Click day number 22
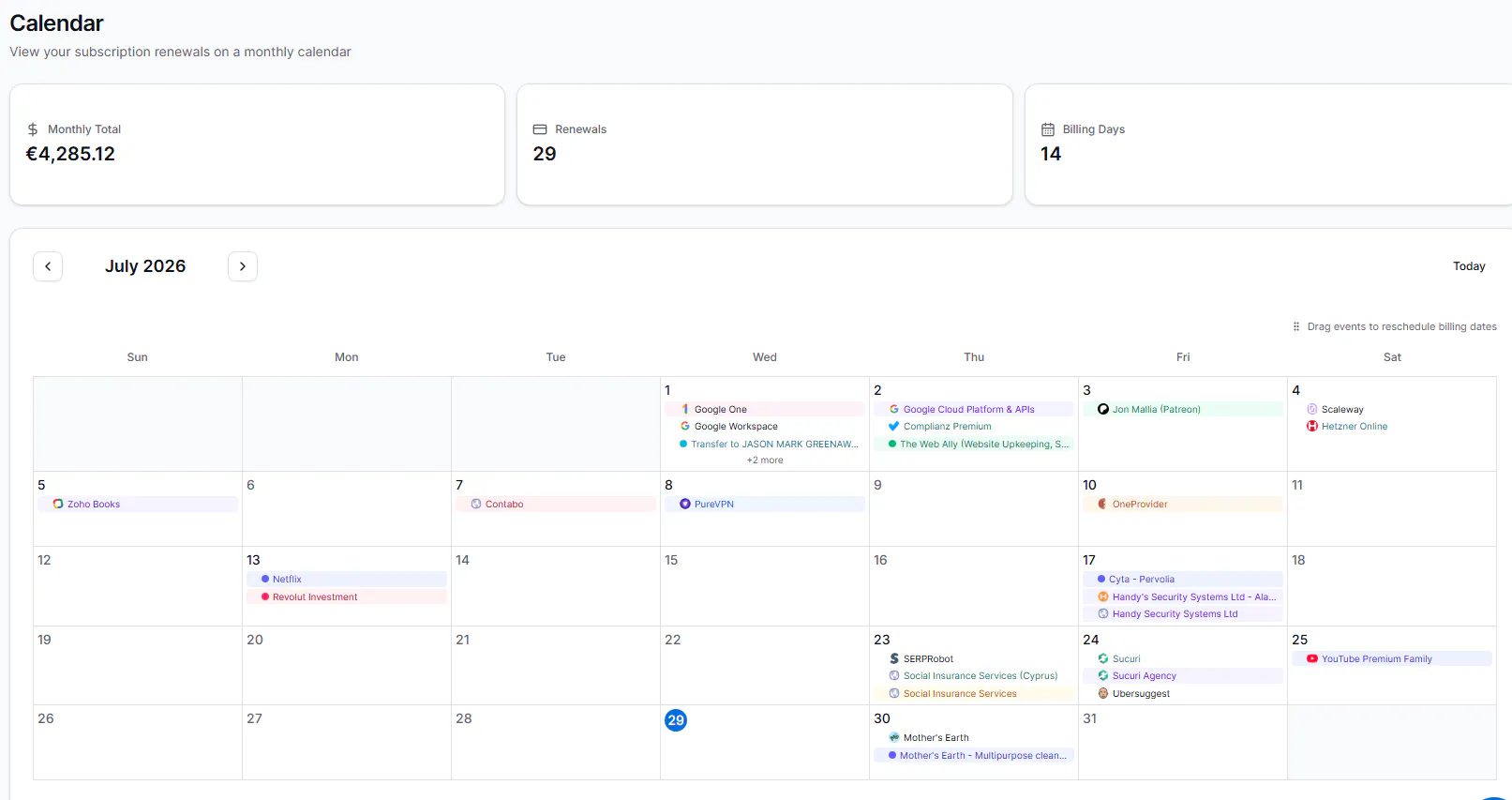 pos(673,640)
